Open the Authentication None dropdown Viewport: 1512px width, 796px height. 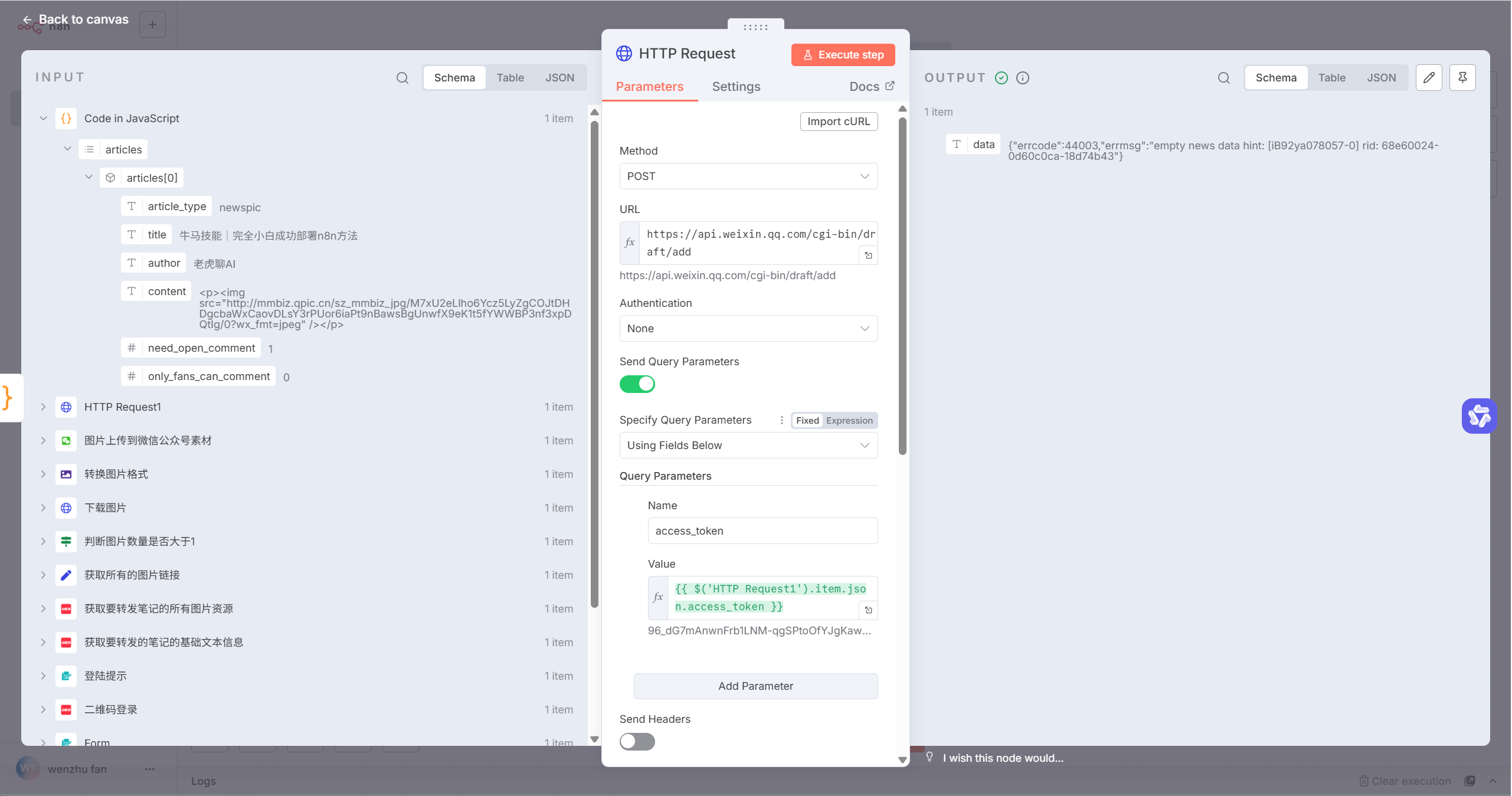click(748, 329)
